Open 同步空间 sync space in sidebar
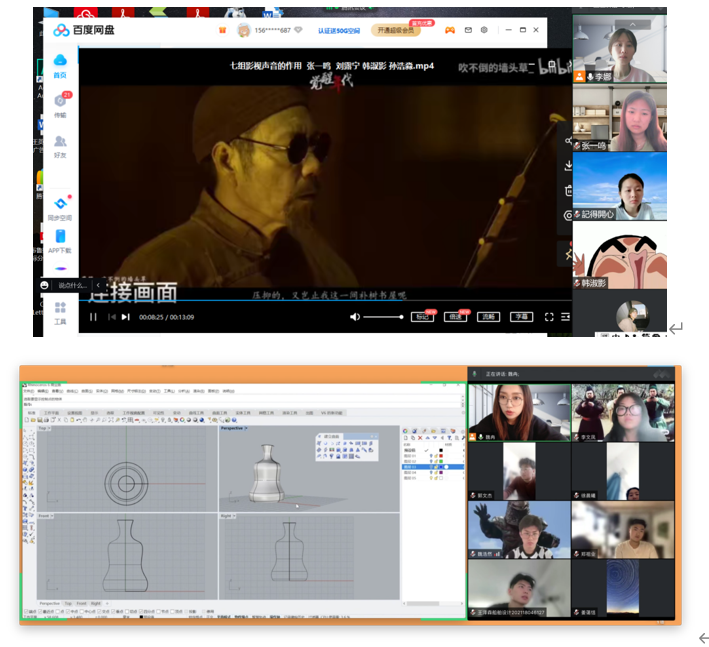 (60, 207)
